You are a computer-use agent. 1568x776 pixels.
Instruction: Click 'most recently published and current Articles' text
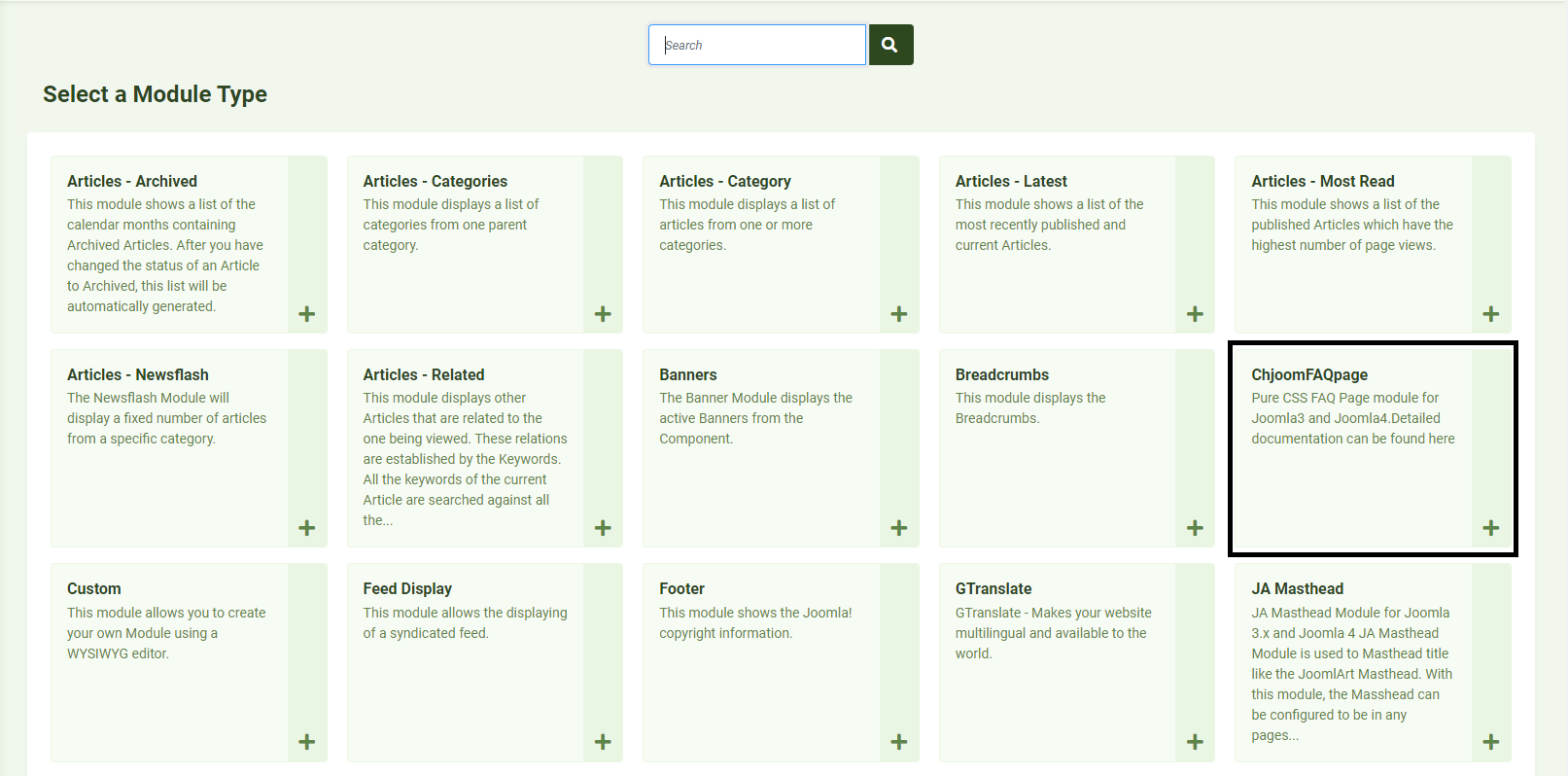pos(1040,235)
